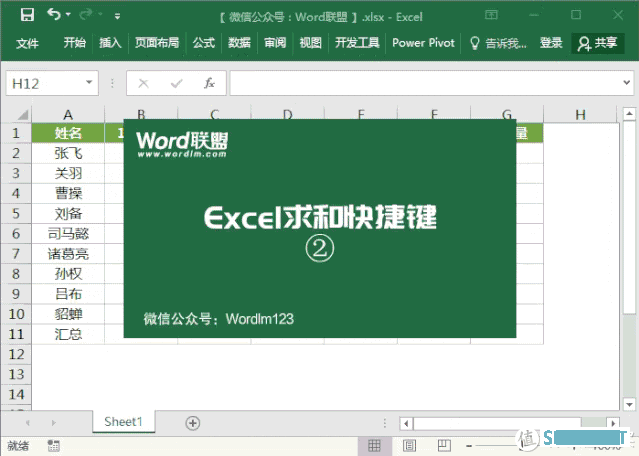
Task: Switch to Normal view icon
Action: (375, 445)
